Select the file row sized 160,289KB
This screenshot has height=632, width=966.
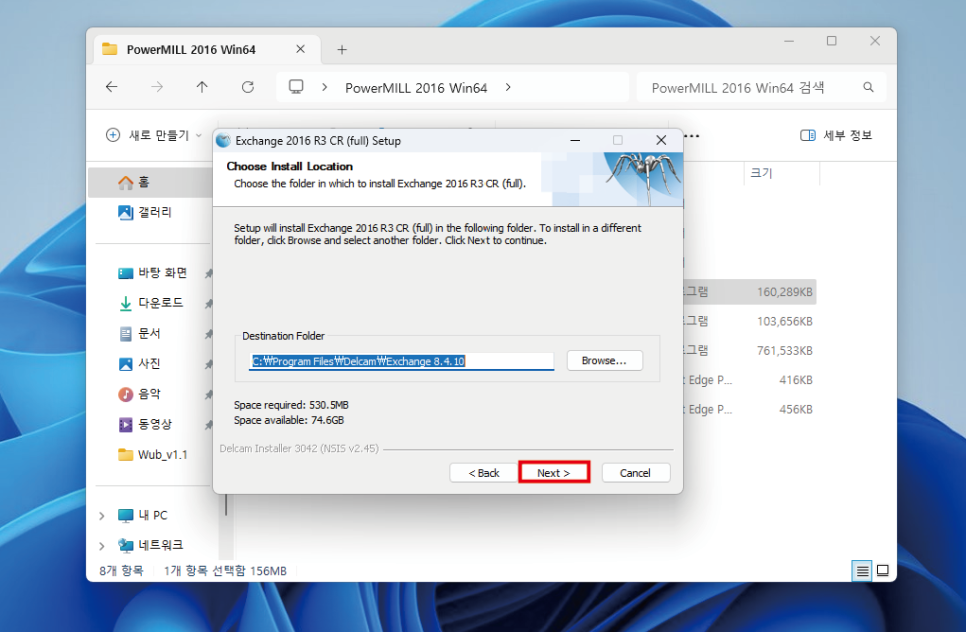750,292
